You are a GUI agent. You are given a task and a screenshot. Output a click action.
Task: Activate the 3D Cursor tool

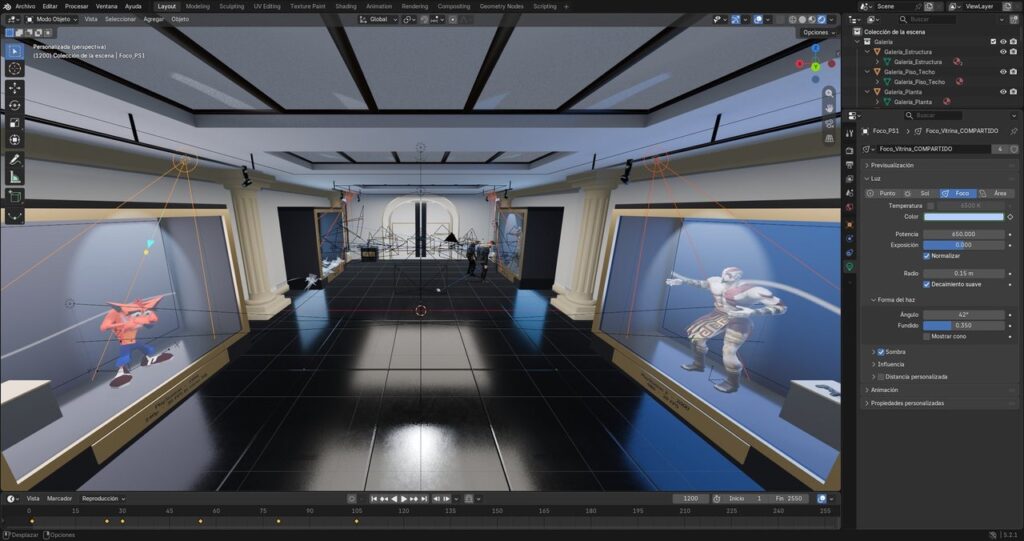14,68
